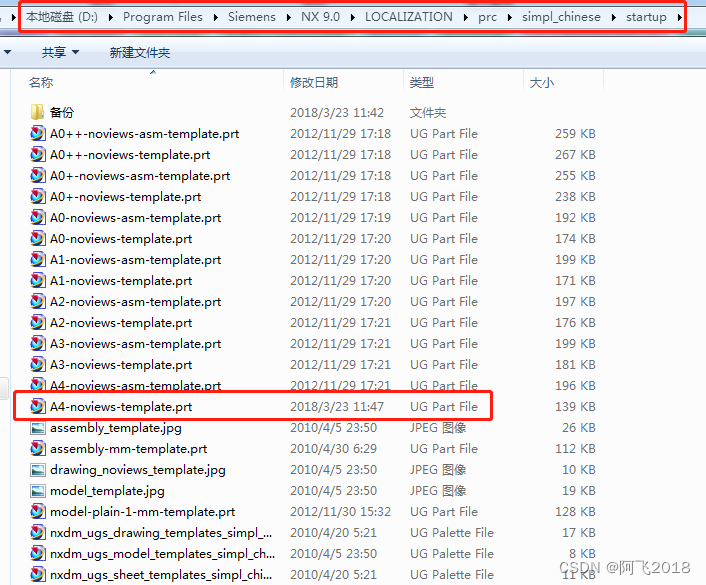Navigate to prc folder in address bar

click(487, 17)
